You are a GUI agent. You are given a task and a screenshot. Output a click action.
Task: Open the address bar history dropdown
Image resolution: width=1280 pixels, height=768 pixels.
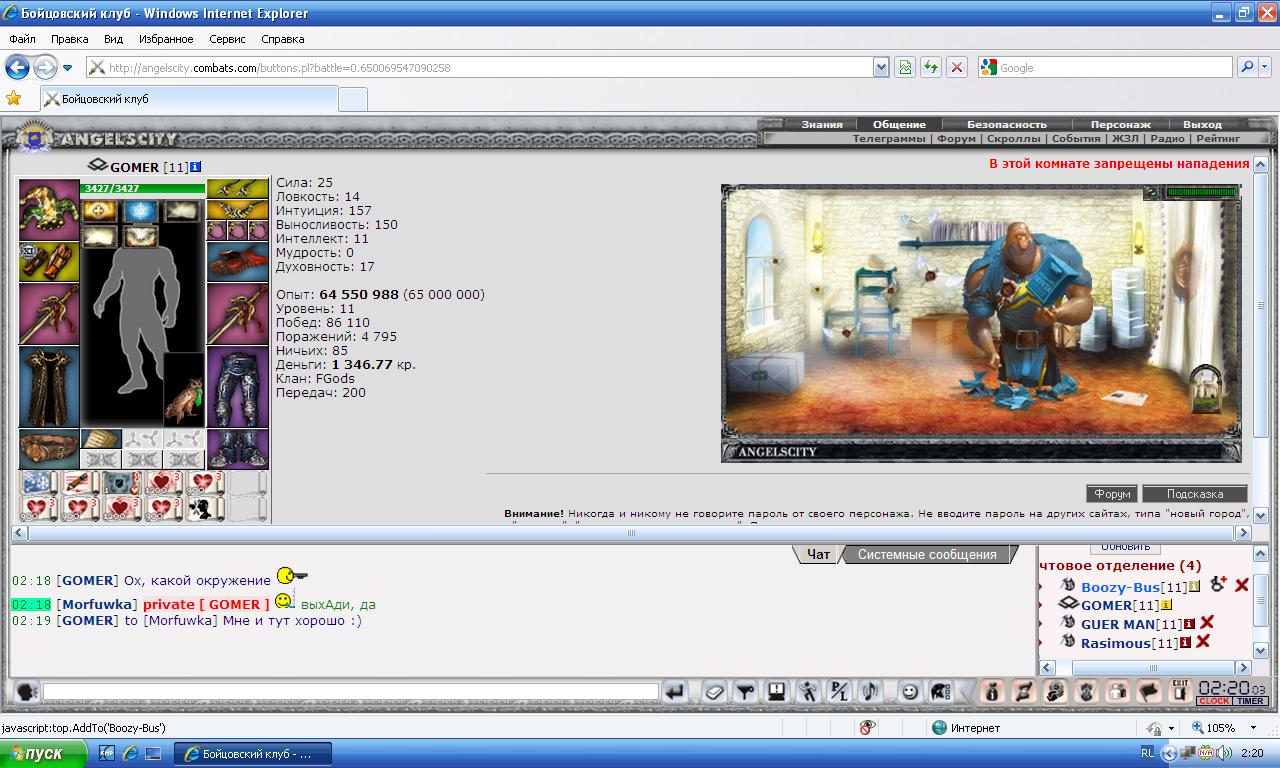click(x=881, y=67)
